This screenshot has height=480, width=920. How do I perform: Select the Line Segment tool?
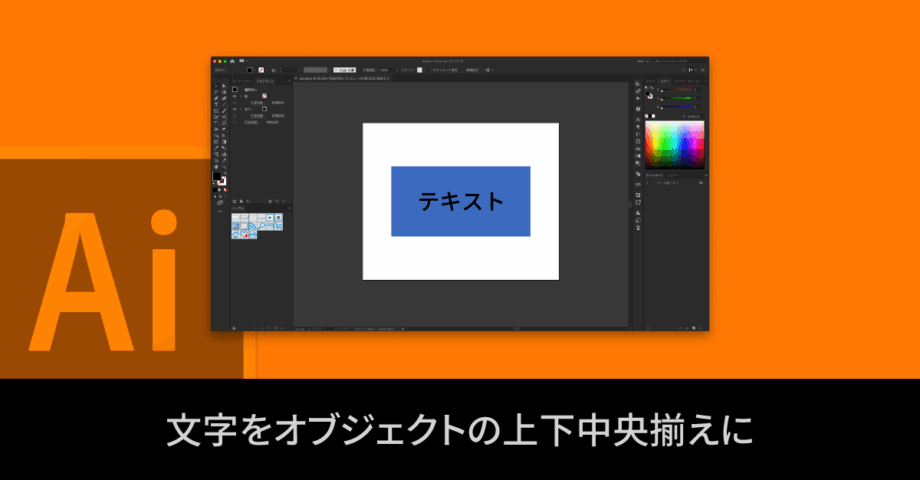[x=224, y=104]
